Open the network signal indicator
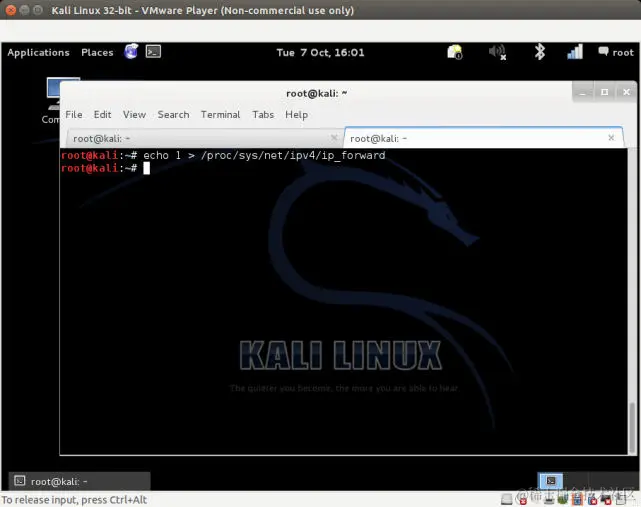Viewport: 641px width, 507px height. point(575,52)
